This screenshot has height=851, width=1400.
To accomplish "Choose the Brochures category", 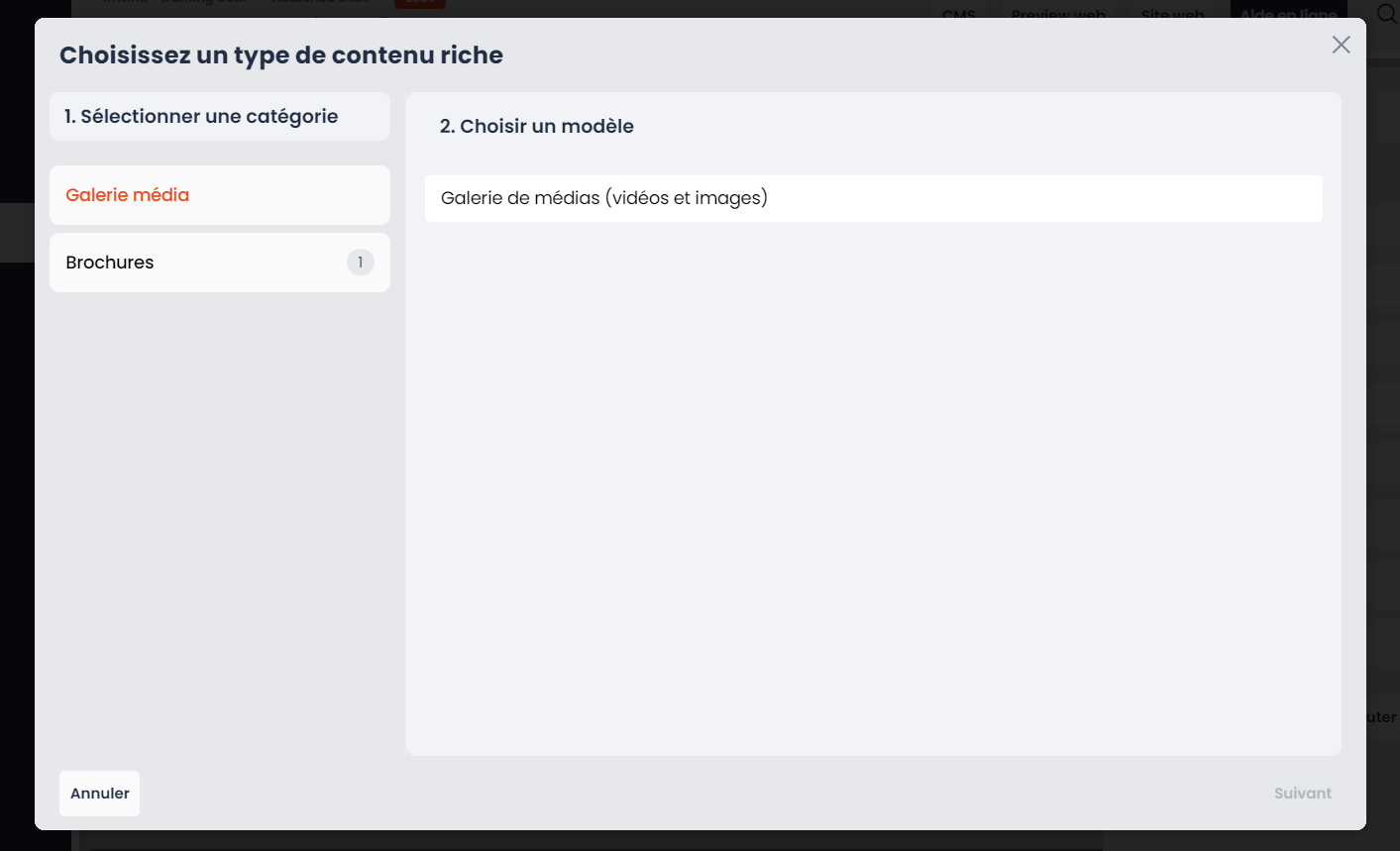I will [x=220, y=263].
